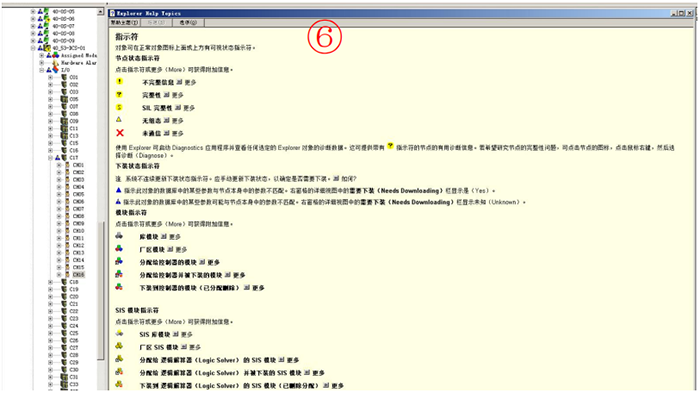700x393 pixels.
Task: Click the 更多 link next to 库模块
Action: point(175,237)
